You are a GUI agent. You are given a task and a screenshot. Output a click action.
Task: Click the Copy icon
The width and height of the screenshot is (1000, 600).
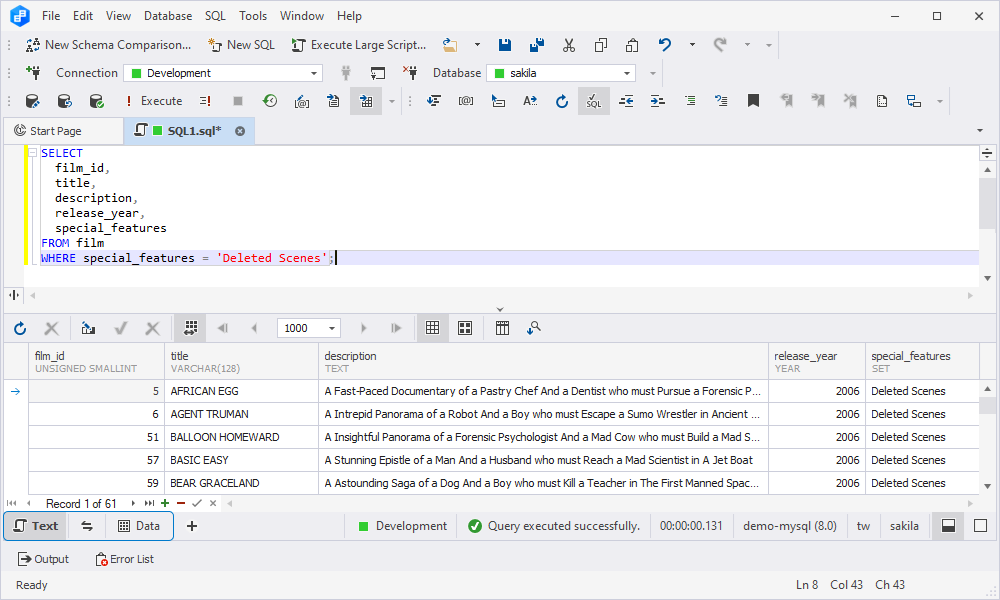click(x=600, y=45)
